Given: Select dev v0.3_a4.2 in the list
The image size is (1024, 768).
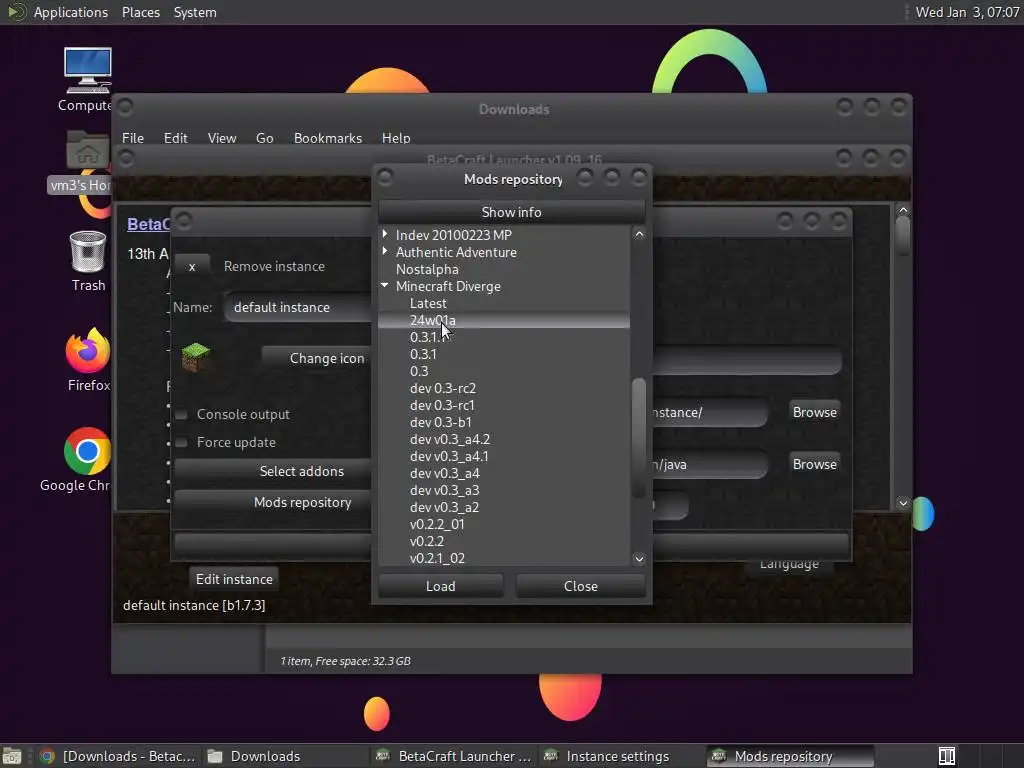Looking at the screenshot, I should click(x=450, y=439).
